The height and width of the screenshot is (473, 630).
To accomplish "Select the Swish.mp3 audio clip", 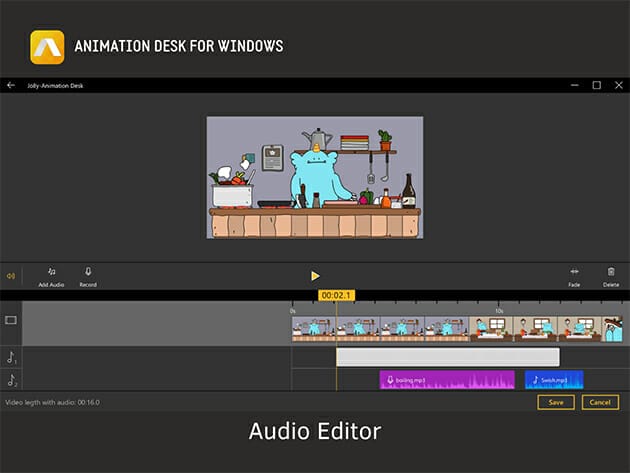I will (x=554, y=380).
